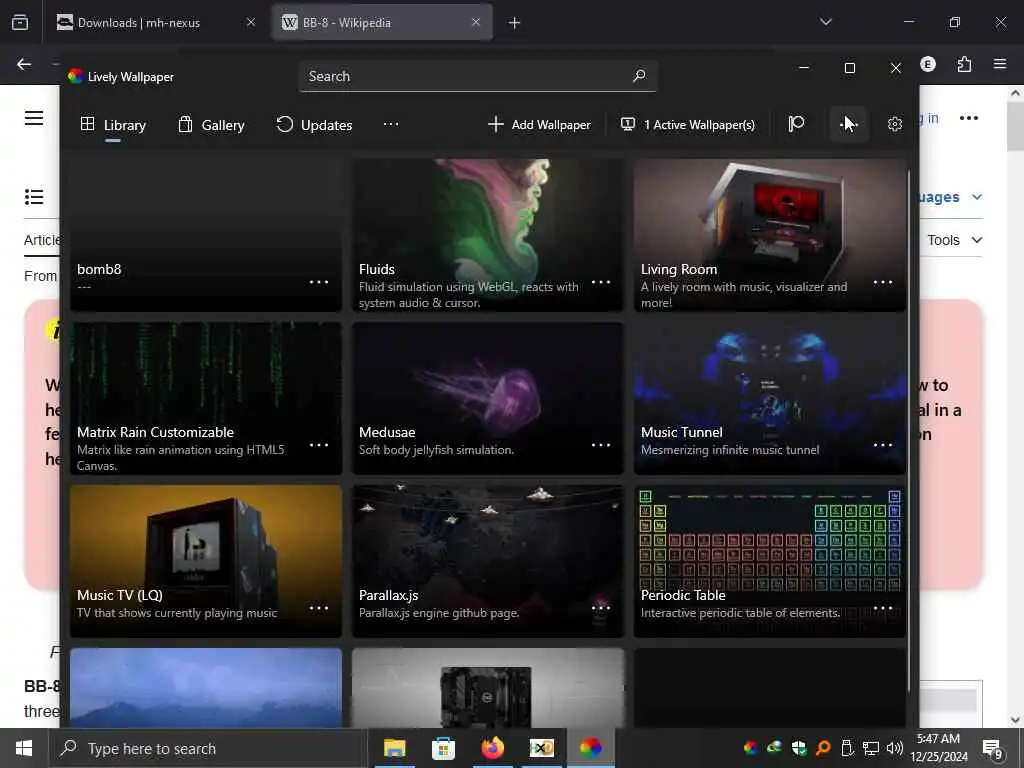Open network status tray icon
1024x768 pixels.
pos(871,748)
